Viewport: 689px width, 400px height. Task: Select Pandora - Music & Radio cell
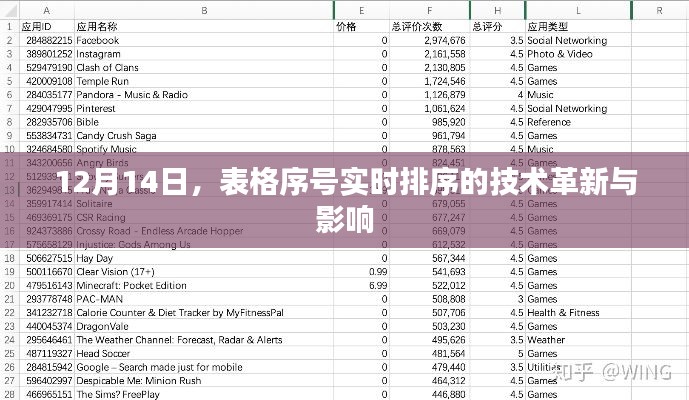point(204,95)
